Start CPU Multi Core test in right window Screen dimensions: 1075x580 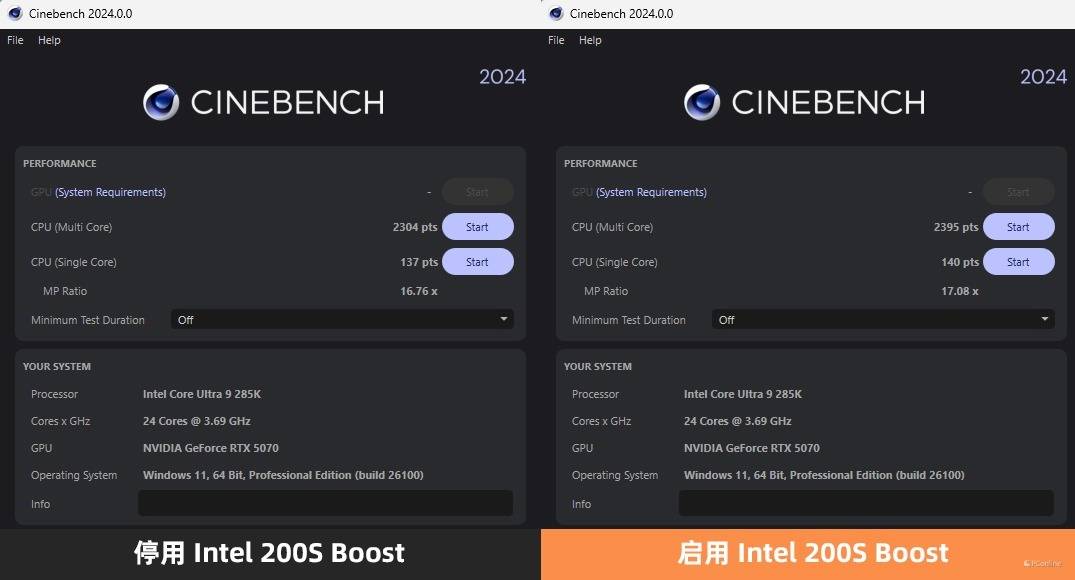click(1019, 227)
